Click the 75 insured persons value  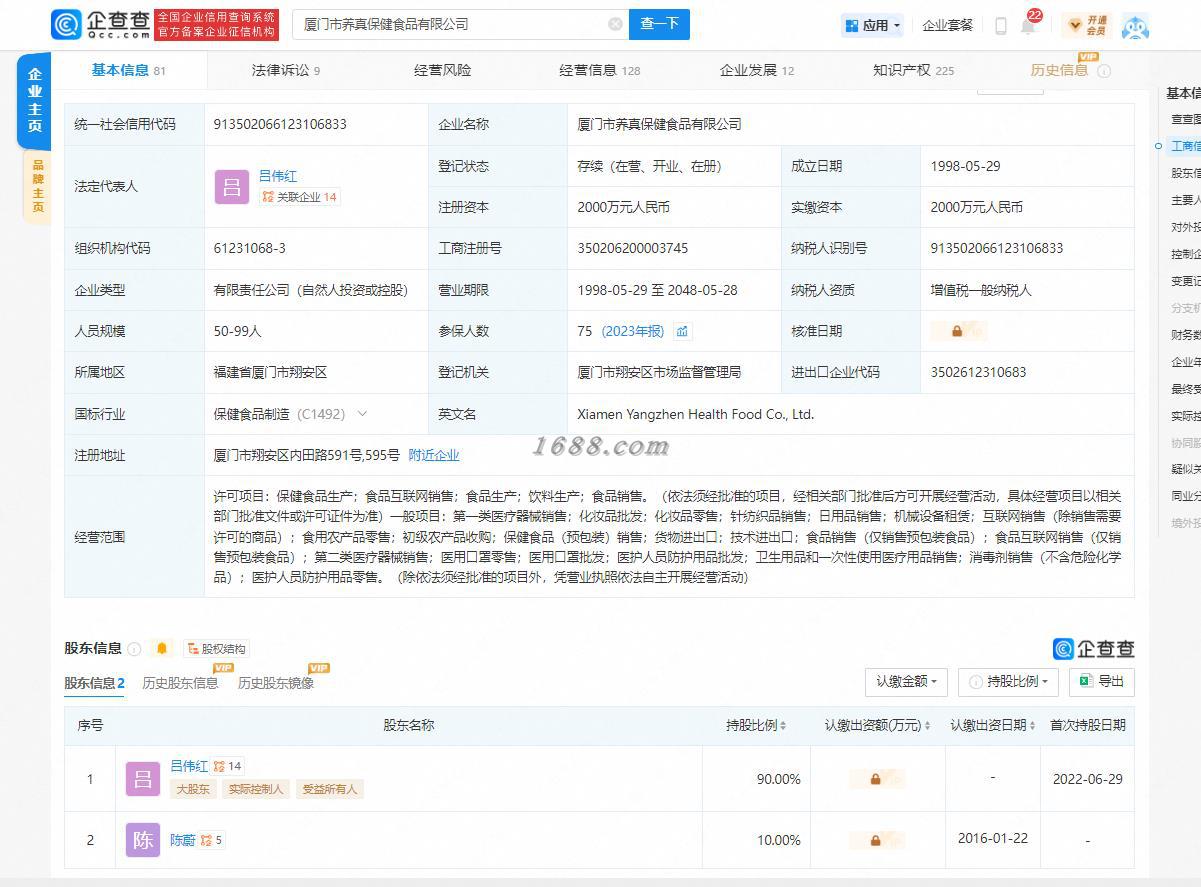coord(585,331)
